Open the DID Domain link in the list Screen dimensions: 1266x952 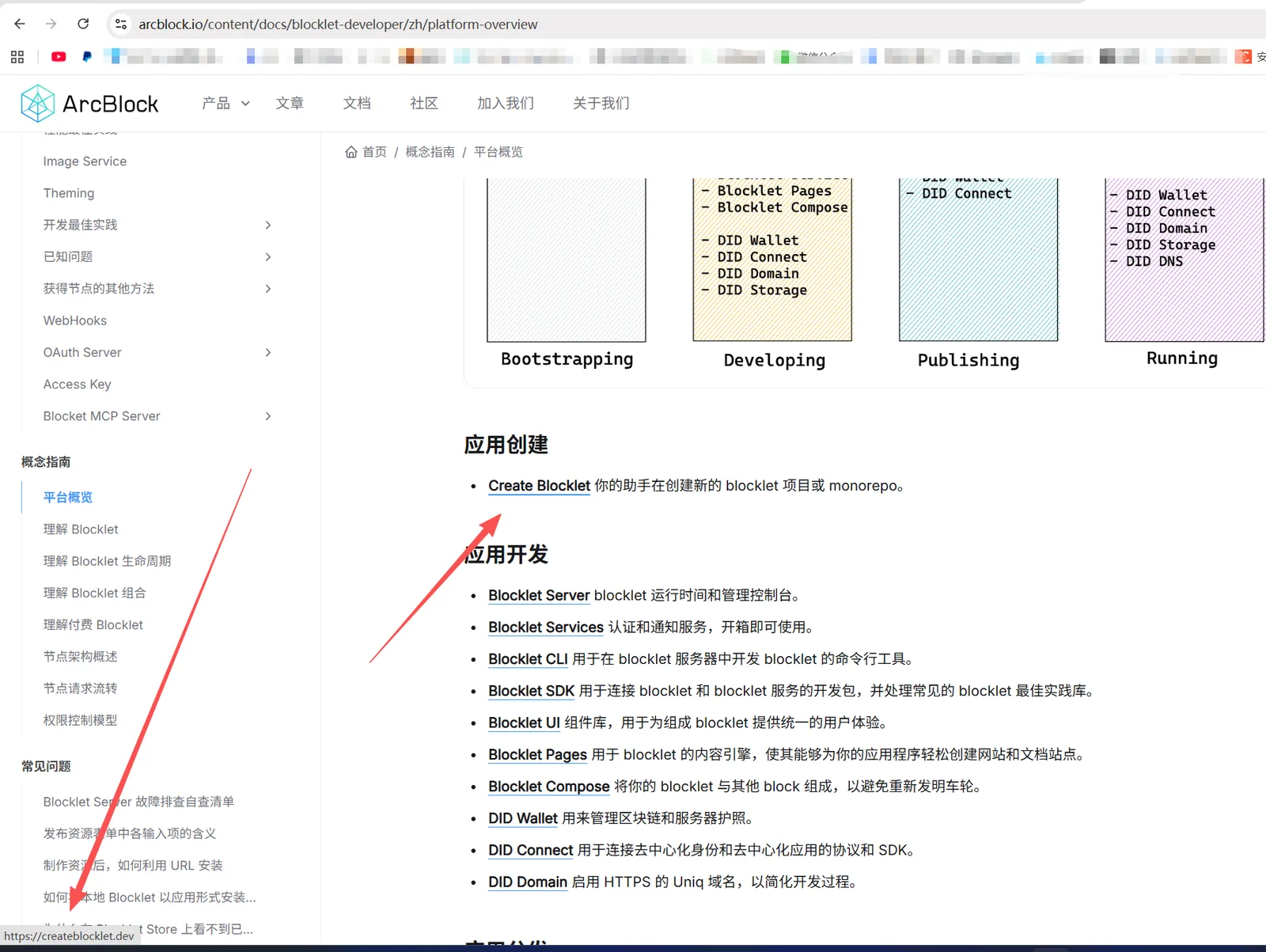[528, 882]
